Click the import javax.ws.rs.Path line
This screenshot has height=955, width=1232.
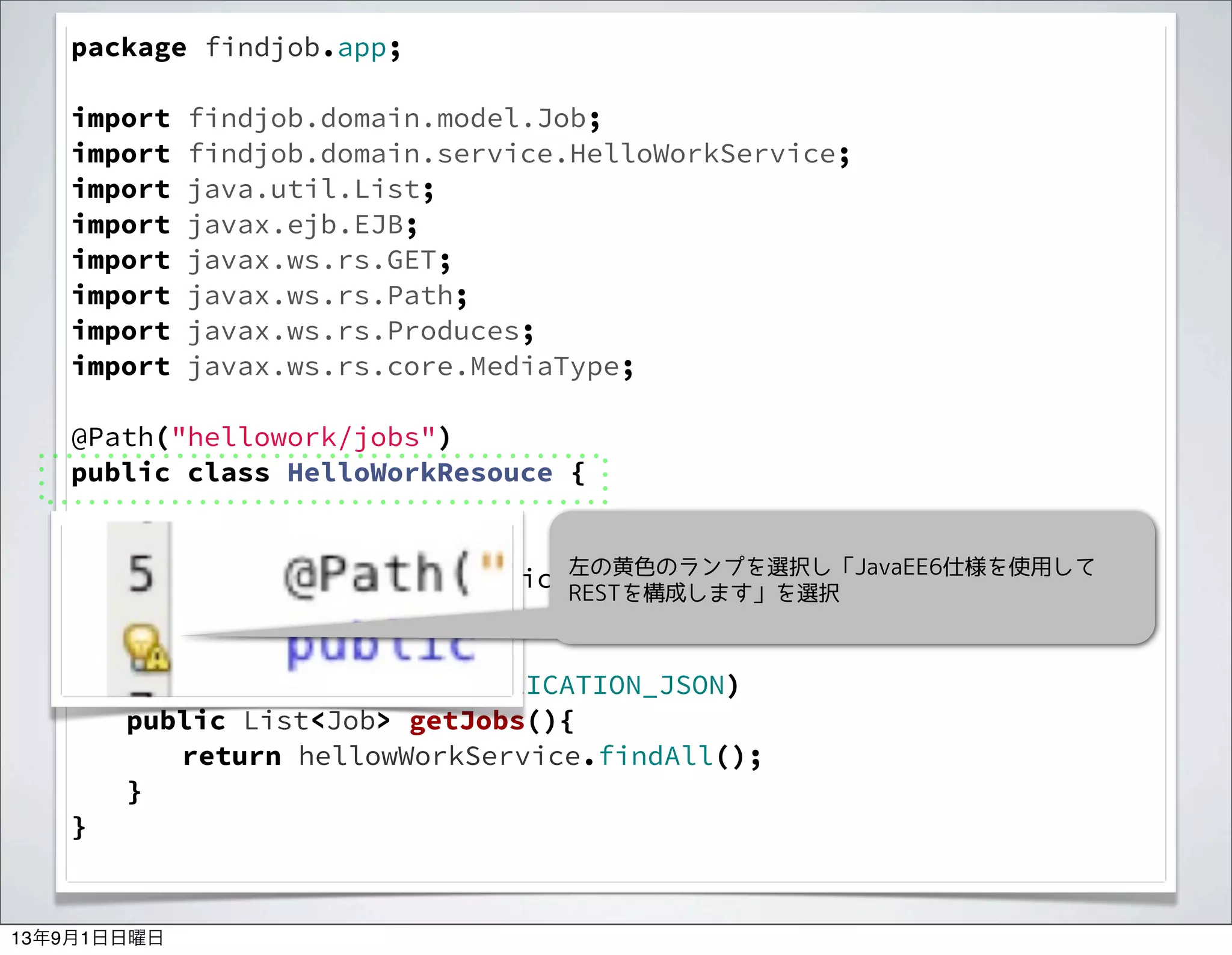pos(269,297)
